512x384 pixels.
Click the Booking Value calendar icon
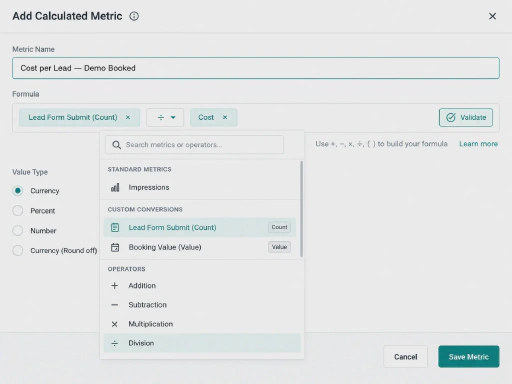[x=115, y=247]
